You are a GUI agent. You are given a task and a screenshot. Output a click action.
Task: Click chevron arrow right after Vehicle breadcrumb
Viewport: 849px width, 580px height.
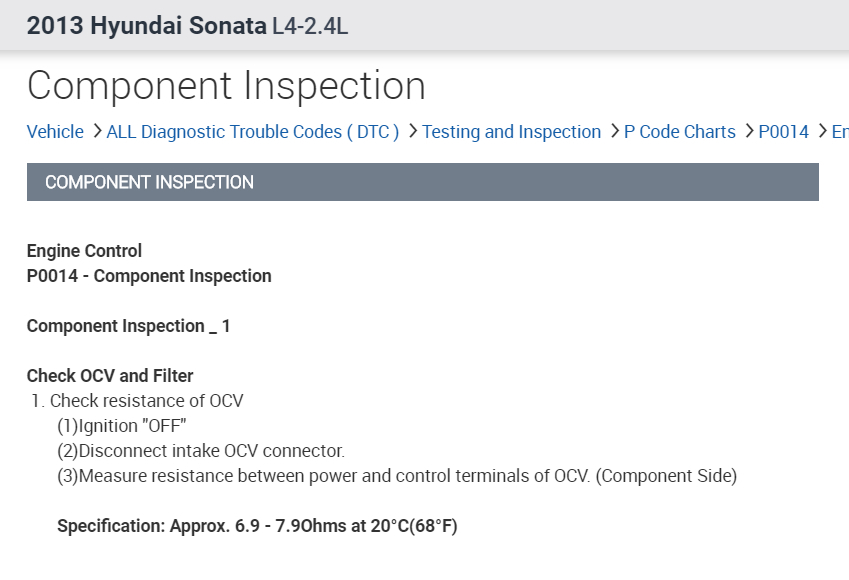click(96, 131)
